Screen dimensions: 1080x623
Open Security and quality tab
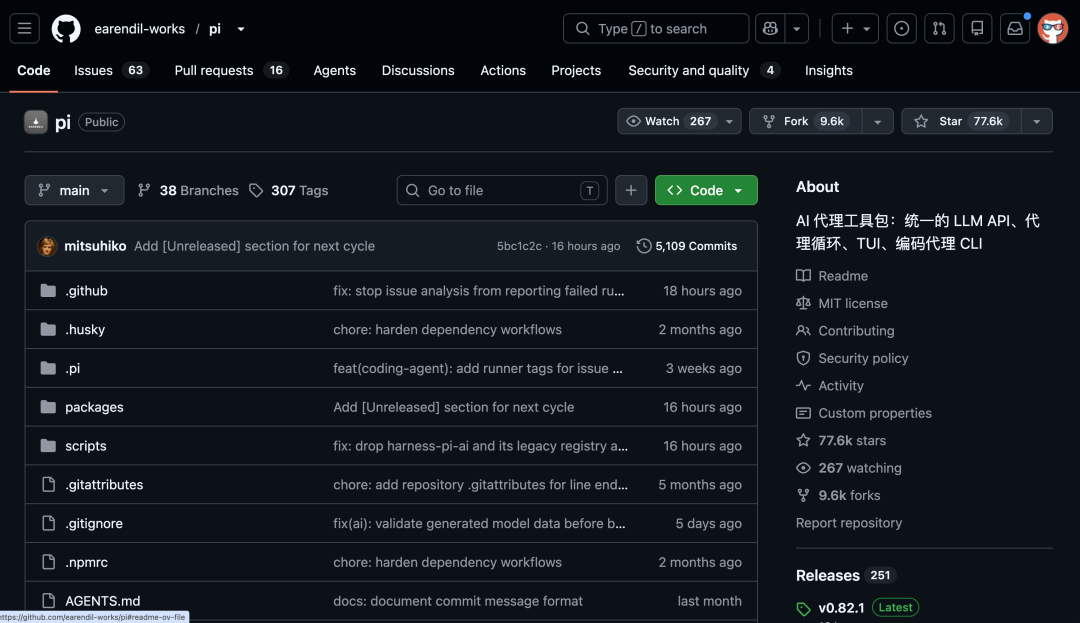pyautogui.click(x=704, y=70)
